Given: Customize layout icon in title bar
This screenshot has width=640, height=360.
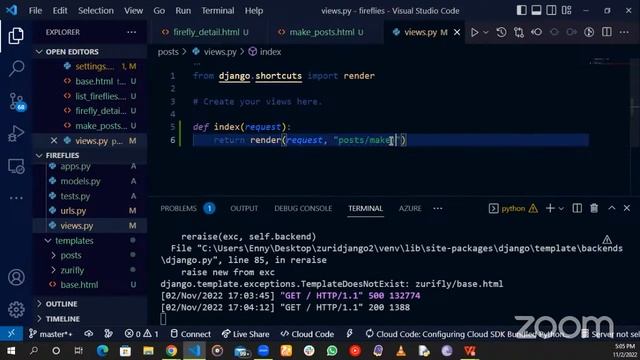Looking at the screenshot, I should point(566,11).
